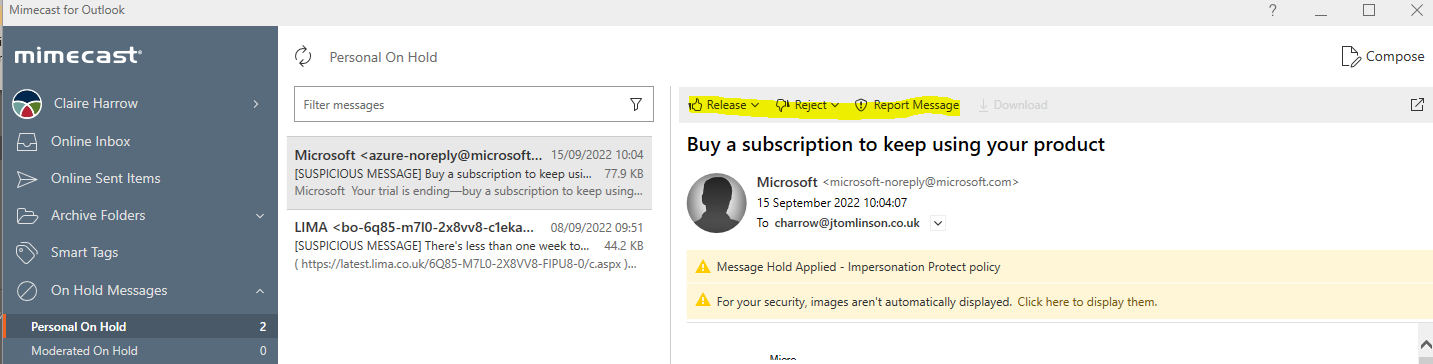Image resolution: width=1433 pixels, height=364 pixels.
Task: Open the filter funnel icon in search box
Action: pyautogui.click(x=636, y=104)
